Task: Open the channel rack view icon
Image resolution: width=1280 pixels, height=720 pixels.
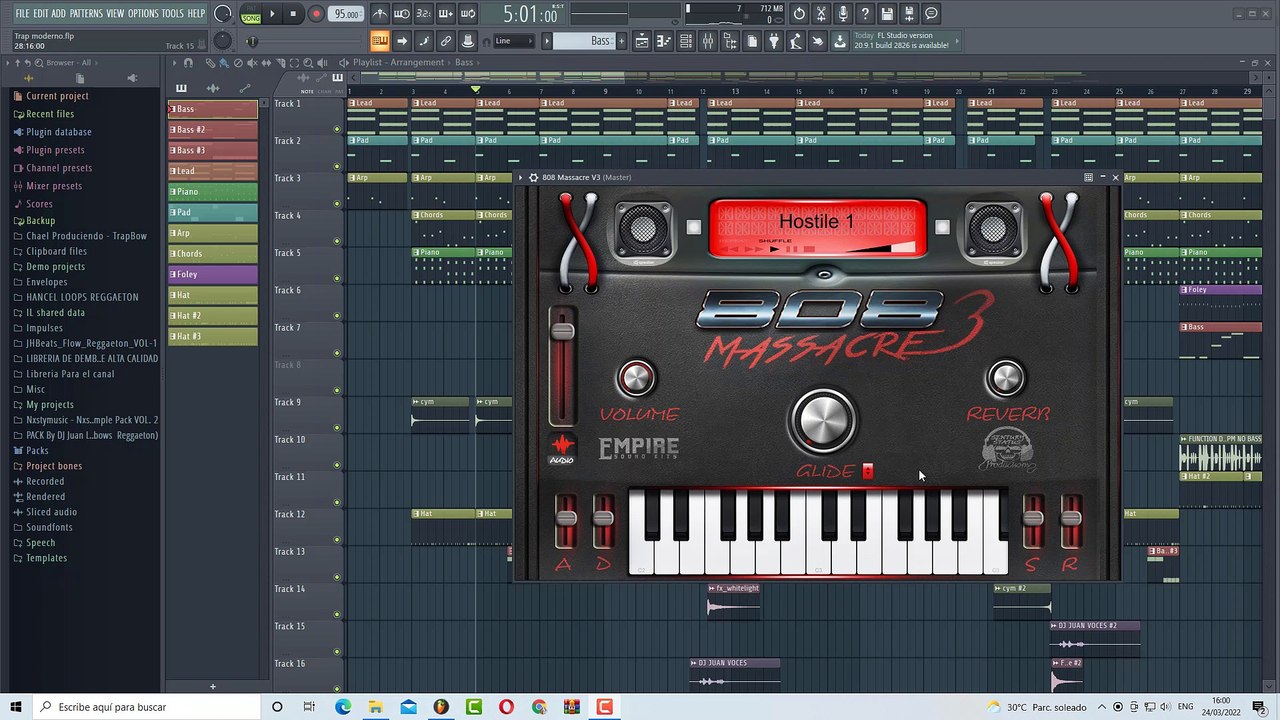Action: 685,41
